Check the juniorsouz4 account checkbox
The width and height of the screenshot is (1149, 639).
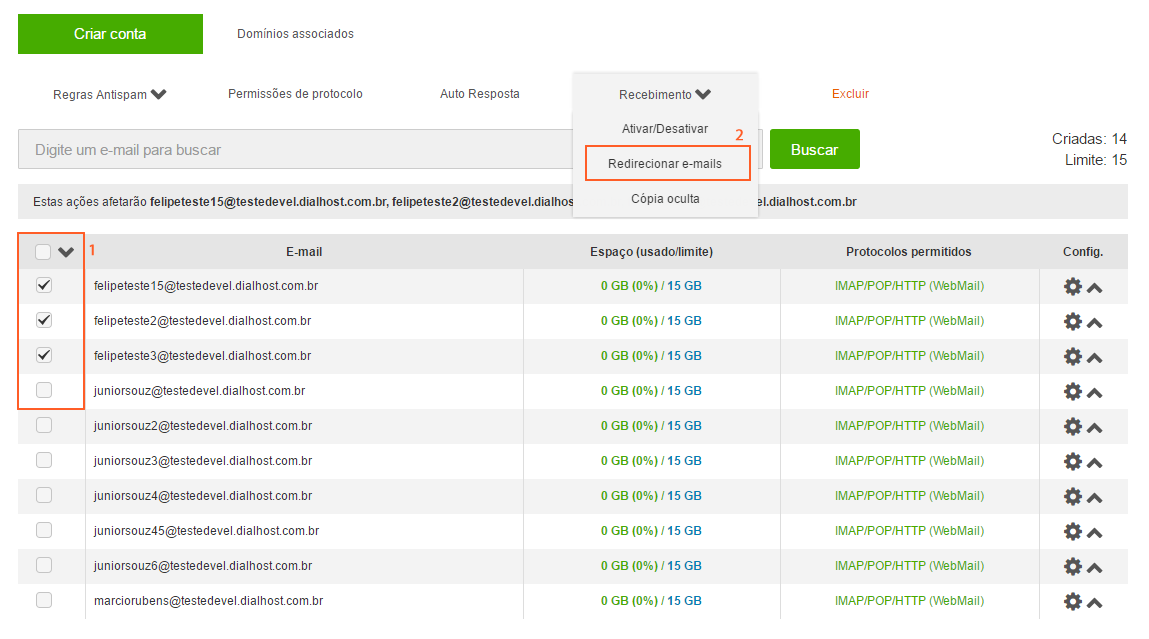pos(44,495)
